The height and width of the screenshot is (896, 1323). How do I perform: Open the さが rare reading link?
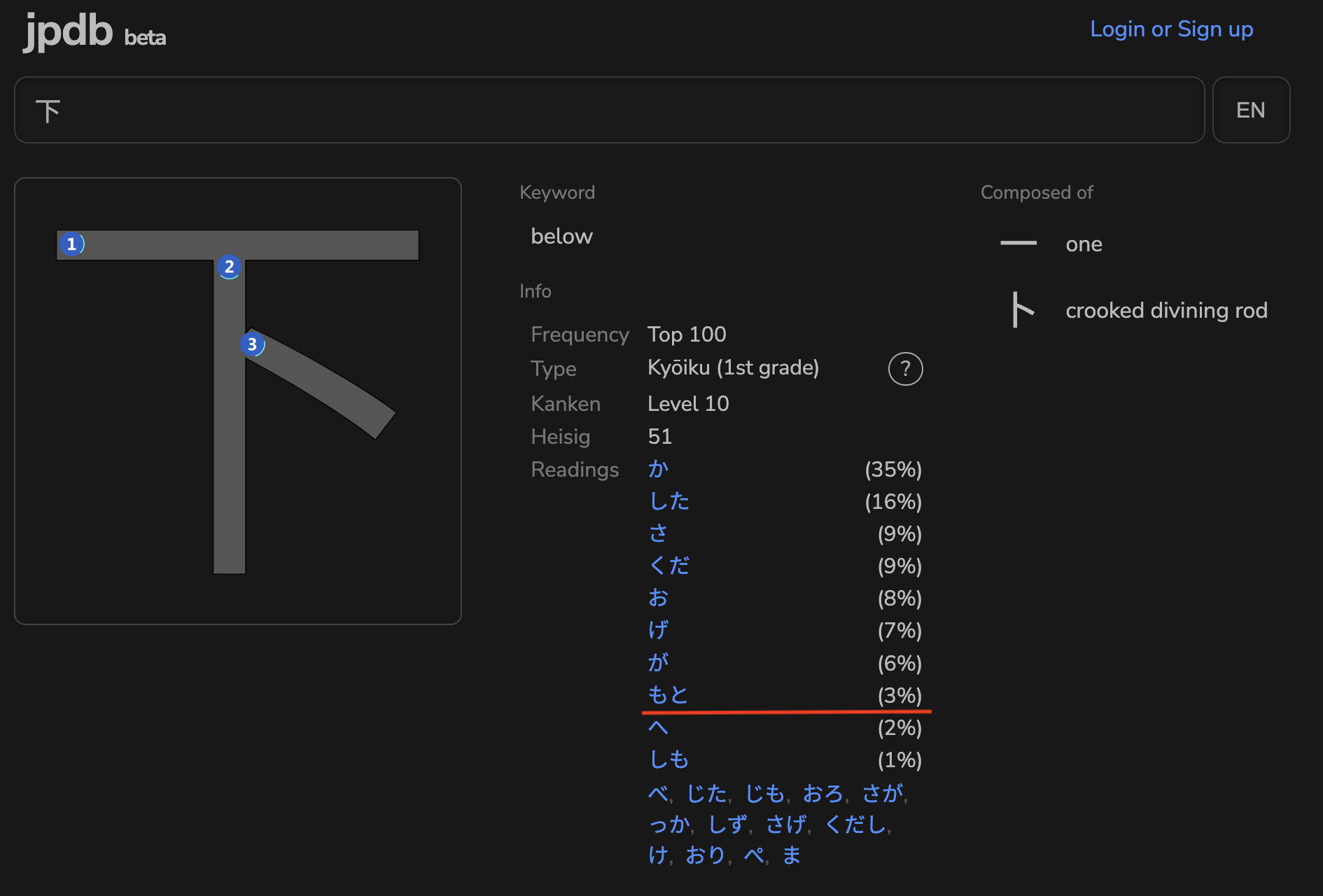pos(882,793)
